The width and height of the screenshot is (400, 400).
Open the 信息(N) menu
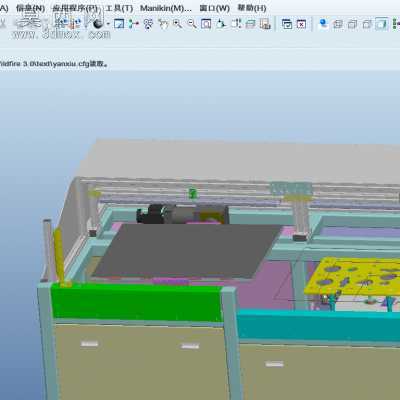(x=30, y=8)
